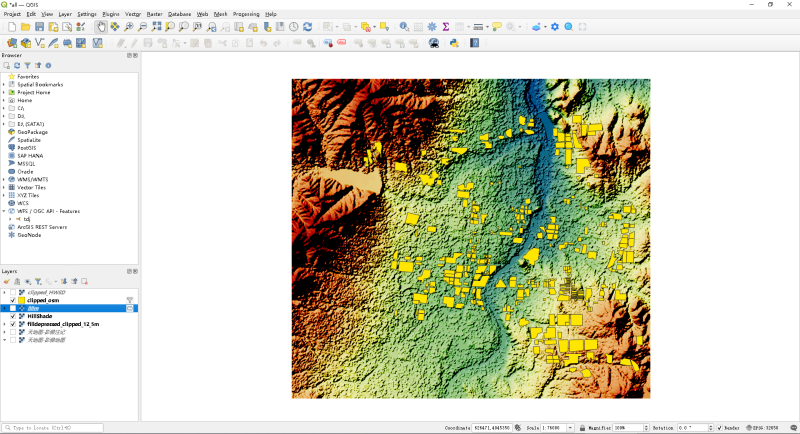Uncheck the clipped_osm layer visibility
Screen dimensions: 800x434
click(x=13, y=300)
